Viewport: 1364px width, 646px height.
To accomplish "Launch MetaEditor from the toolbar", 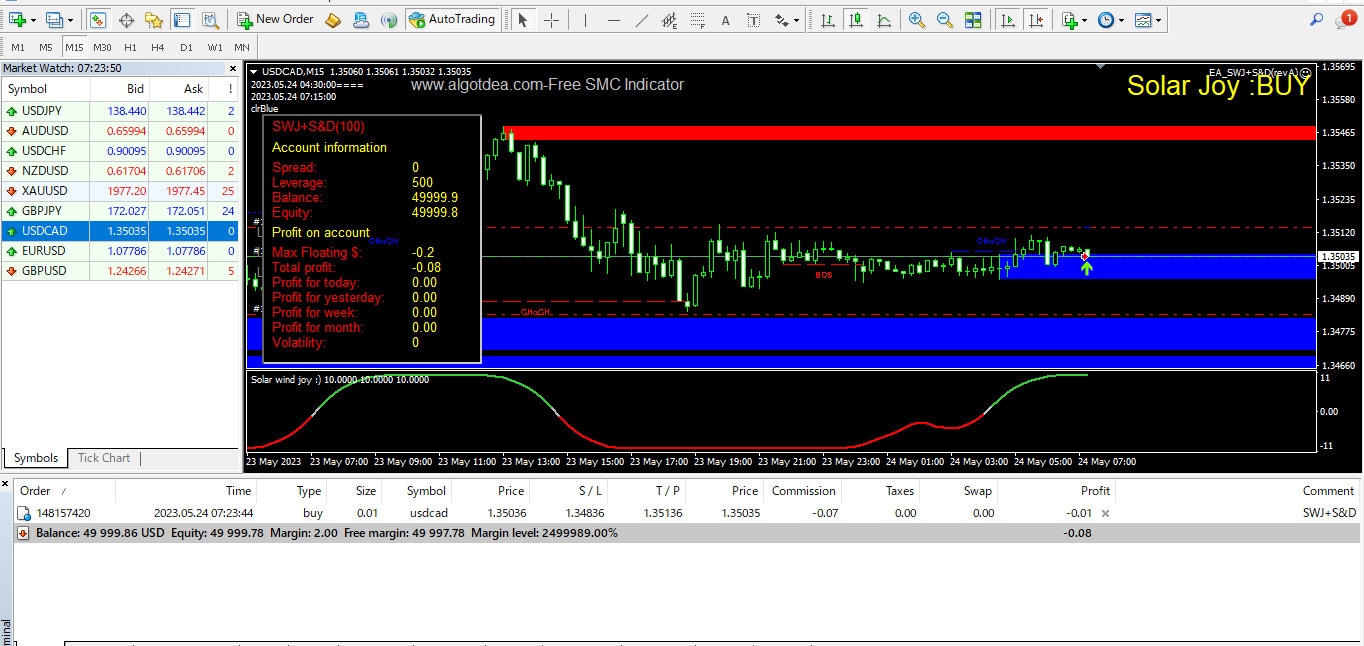I will point(334,19).
